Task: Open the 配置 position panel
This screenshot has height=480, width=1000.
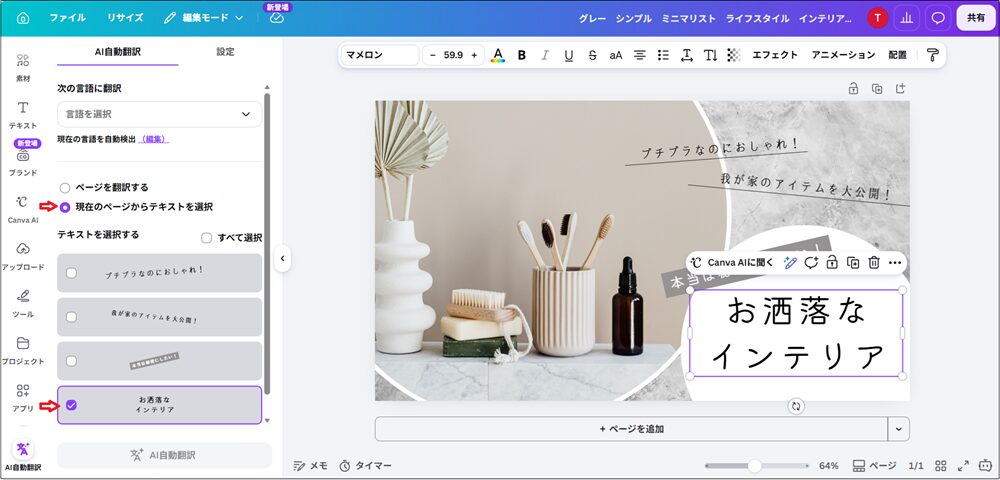Action: (897, 55)
